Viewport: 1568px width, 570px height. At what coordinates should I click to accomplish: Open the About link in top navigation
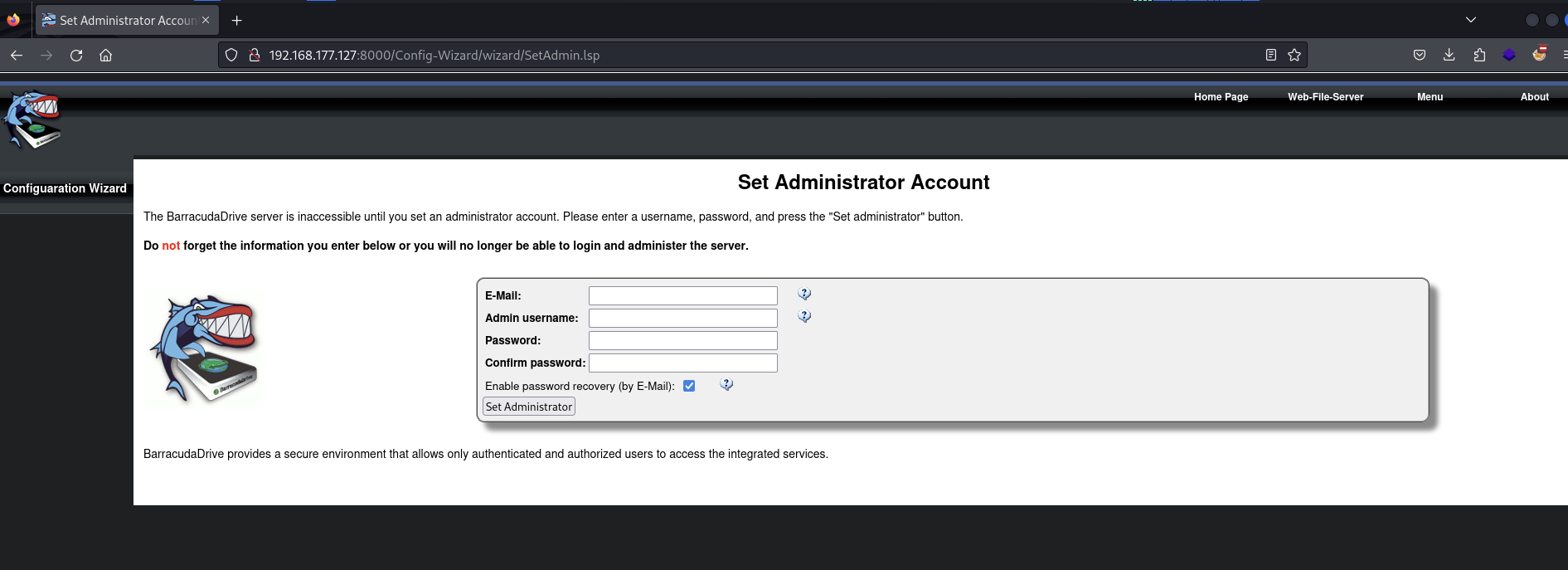click(x=1534, y=97)
